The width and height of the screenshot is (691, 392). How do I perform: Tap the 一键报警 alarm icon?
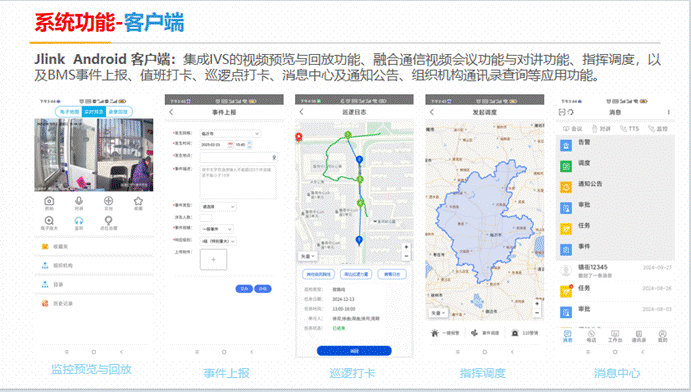[435, 333]
